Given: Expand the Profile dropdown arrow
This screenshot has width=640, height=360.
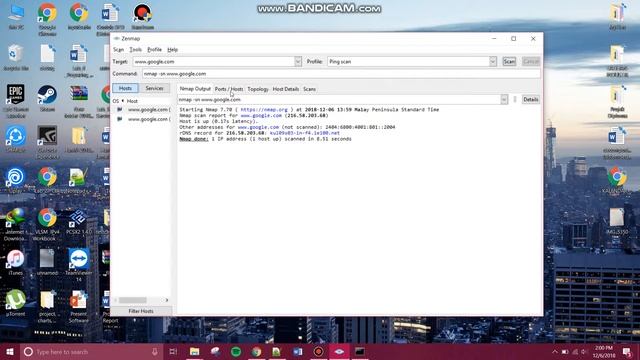Looking at the screenshot, I should [x=493, y=62].
